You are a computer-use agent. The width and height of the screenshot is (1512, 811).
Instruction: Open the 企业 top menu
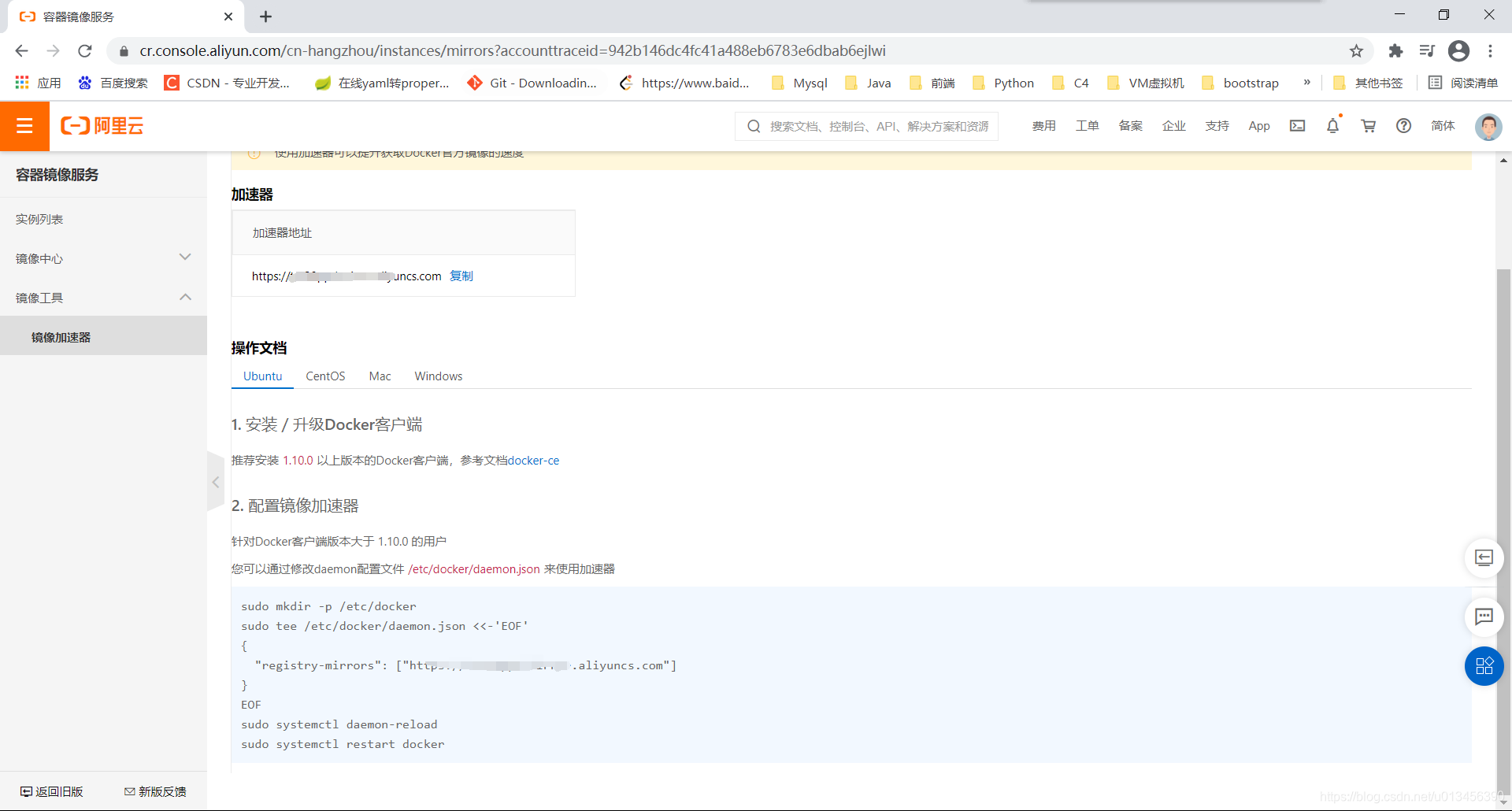1174,126
